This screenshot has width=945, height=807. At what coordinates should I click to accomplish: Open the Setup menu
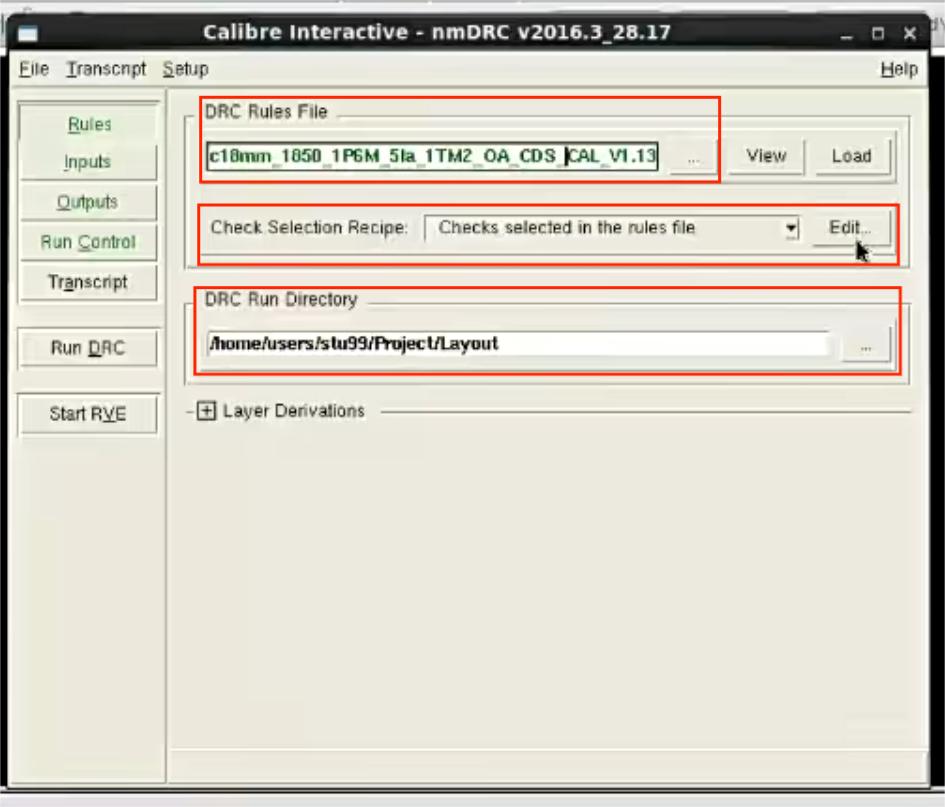[186, 69]
